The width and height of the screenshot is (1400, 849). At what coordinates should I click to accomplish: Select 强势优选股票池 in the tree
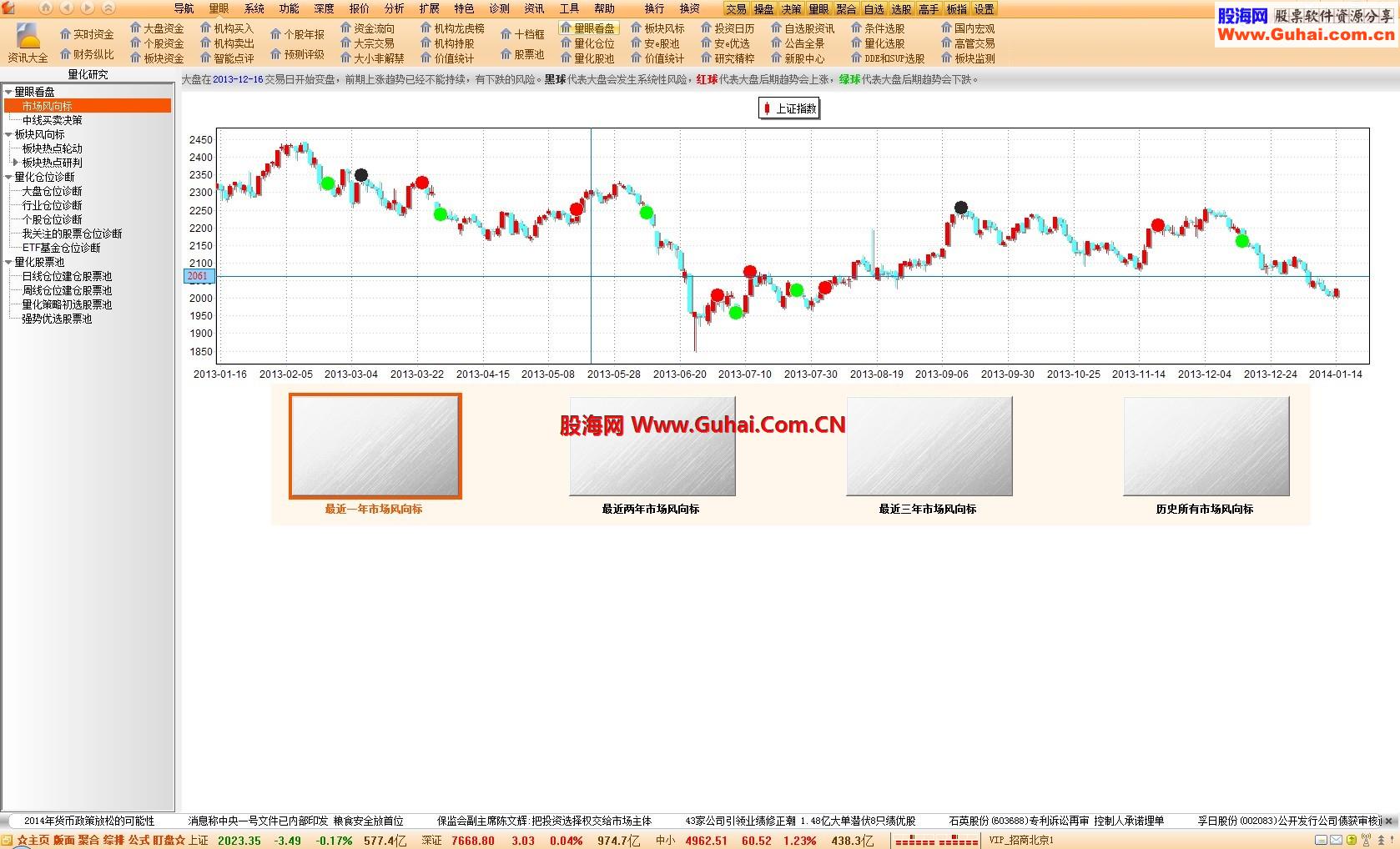[x=57, y=319]
